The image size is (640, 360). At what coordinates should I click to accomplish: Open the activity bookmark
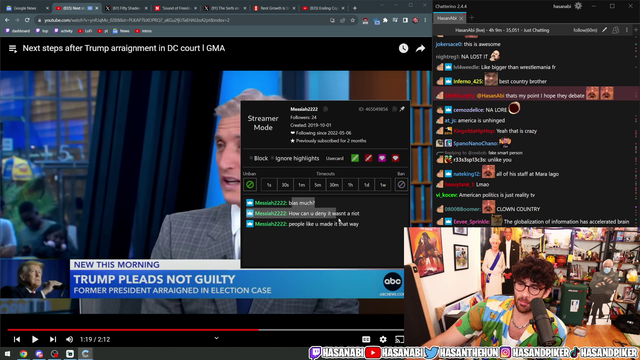(63, 31)
